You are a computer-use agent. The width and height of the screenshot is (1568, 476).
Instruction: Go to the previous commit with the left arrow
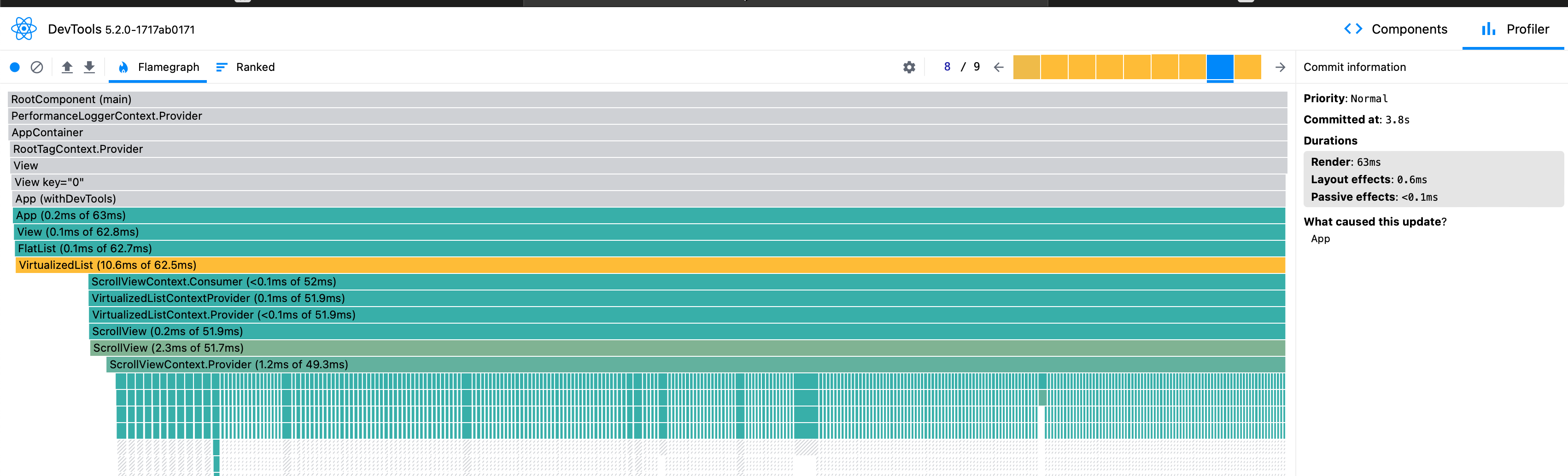click(998, 67)
